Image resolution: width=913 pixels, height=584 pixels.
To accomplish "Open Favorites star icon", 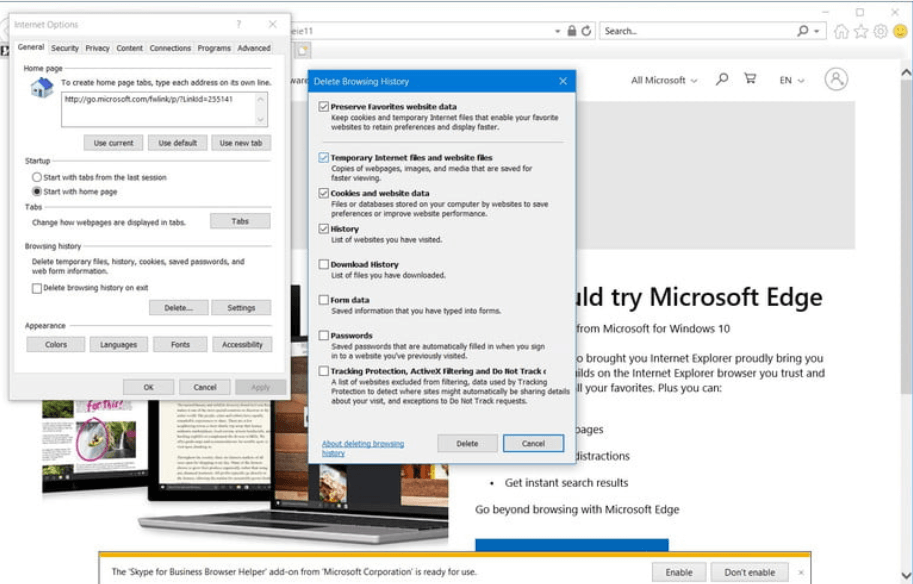I will pyautogui.click(x=861, y=31).
